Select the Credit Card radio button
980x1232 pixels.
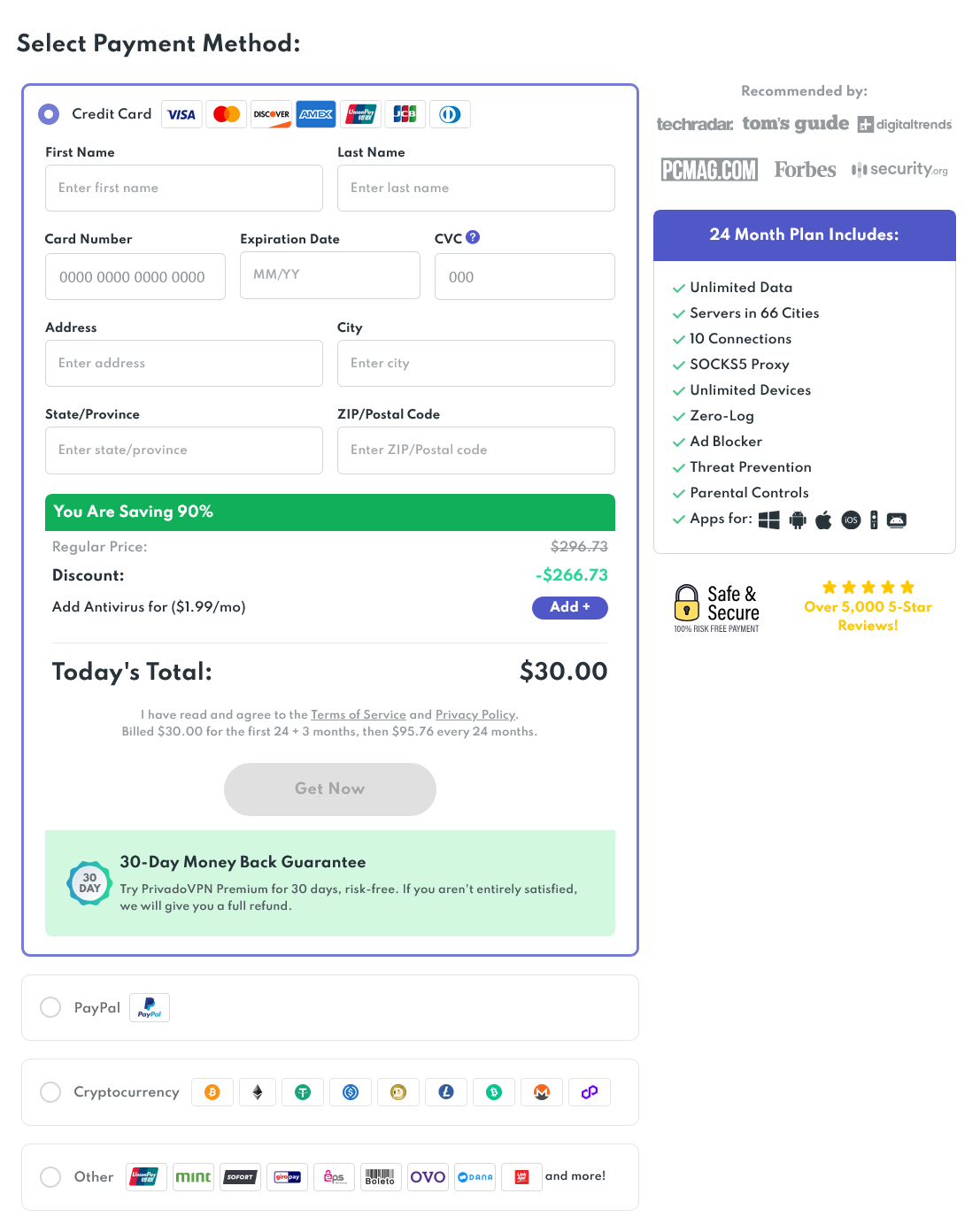49,114
